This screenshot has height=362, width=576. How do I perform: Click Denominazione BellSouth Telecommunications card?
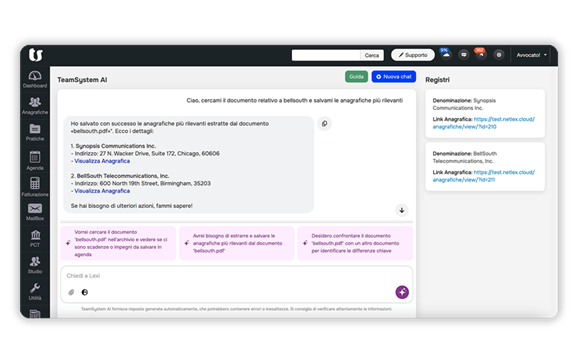click(485, 166)
